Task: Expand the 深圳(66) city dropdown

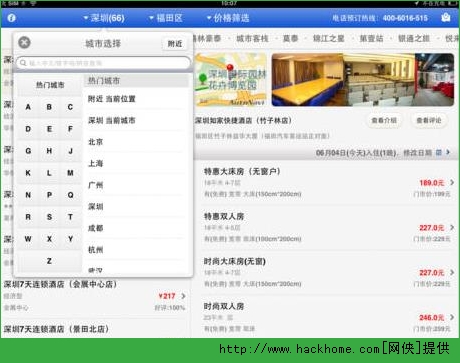Action: click(x=104, y=18)
